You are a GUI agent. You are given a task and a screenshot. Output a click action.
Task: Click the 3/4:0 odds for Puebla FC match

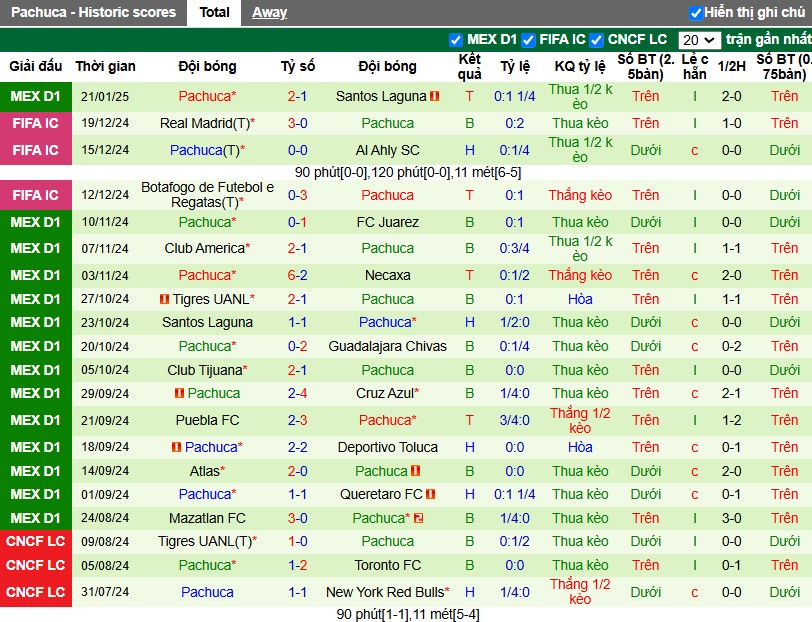514,420
